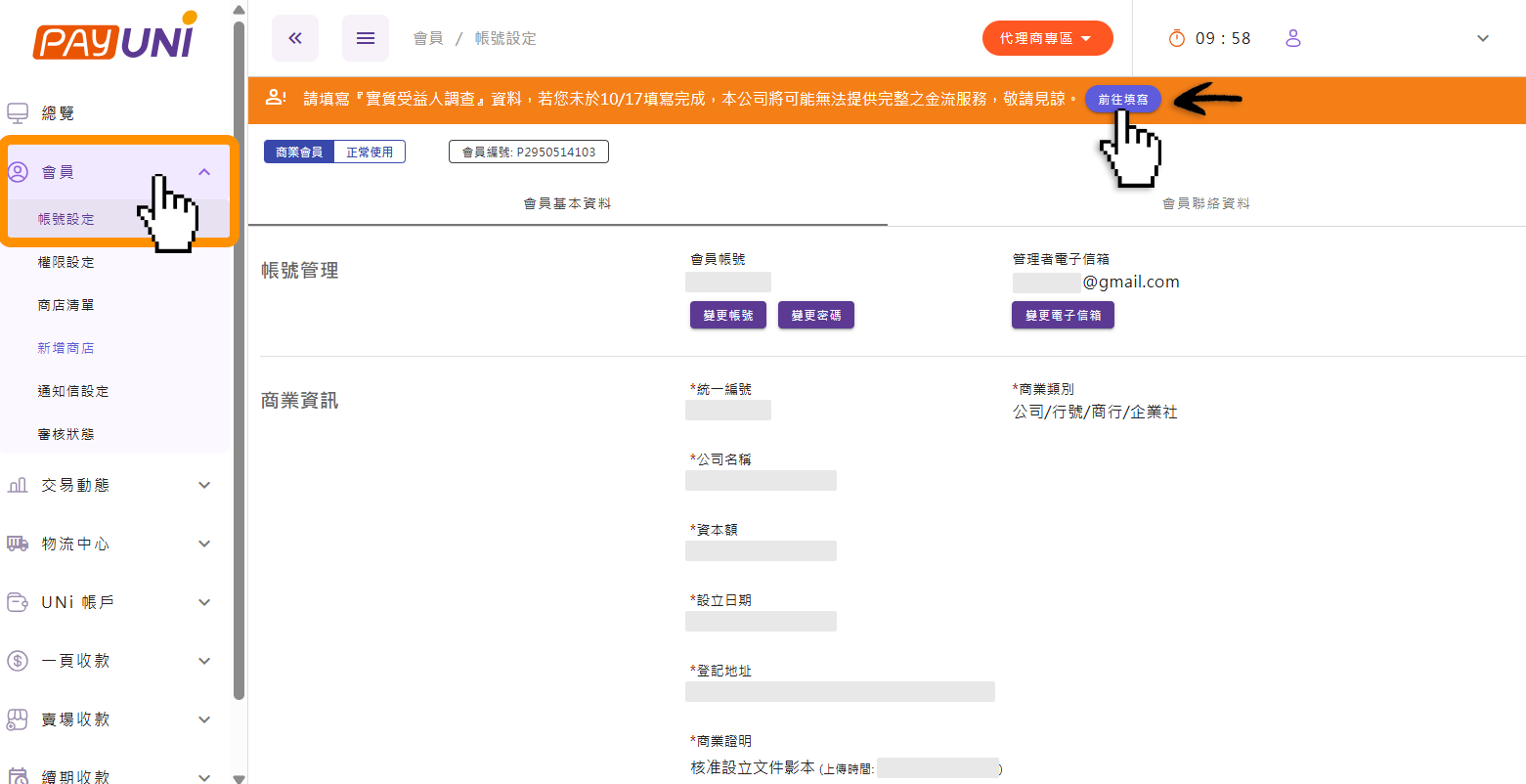Open 新增商店 in the sidebar

point(65,348)
